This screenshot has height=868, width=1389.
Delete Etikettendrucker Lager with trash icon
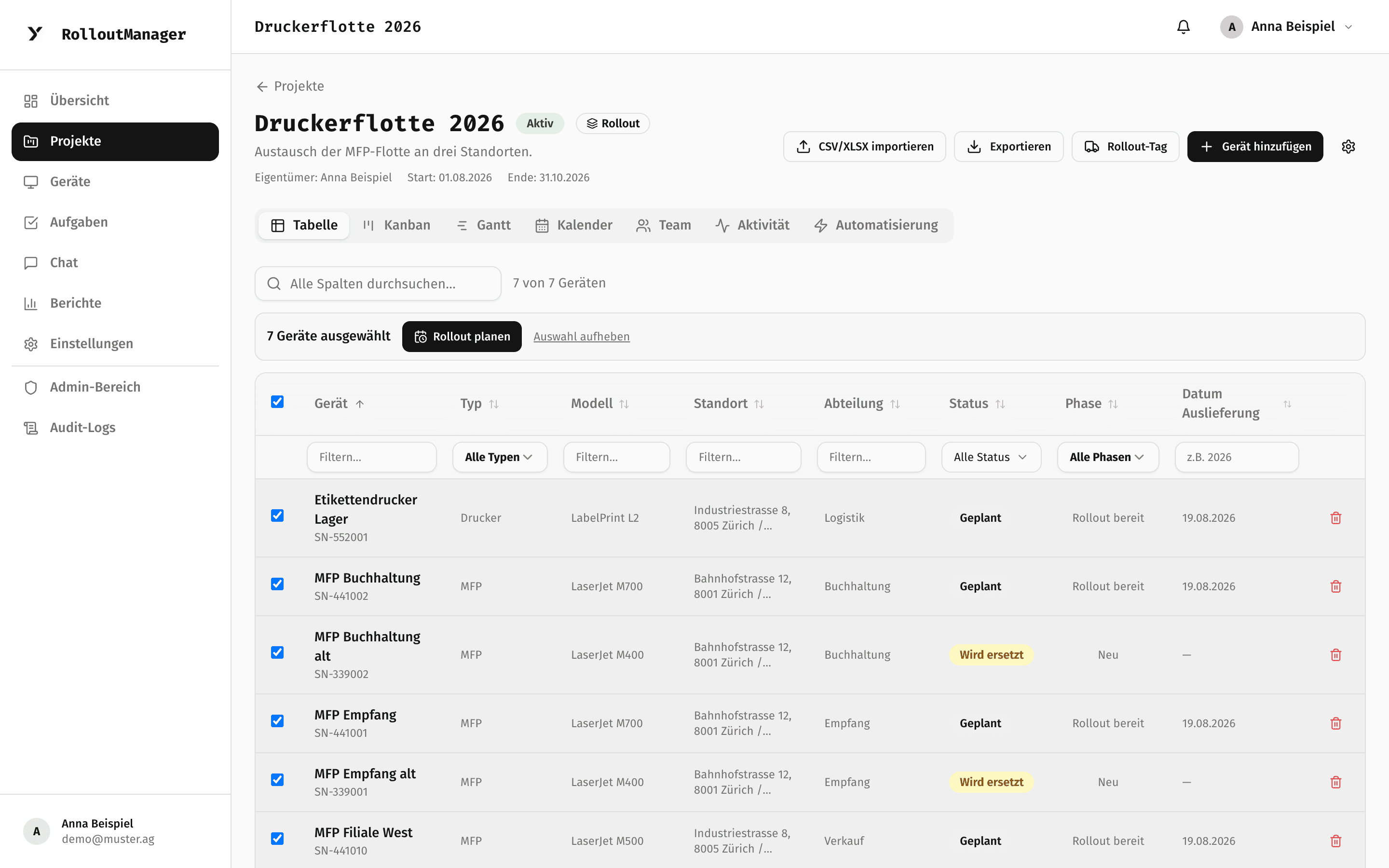coord(1335,518)
